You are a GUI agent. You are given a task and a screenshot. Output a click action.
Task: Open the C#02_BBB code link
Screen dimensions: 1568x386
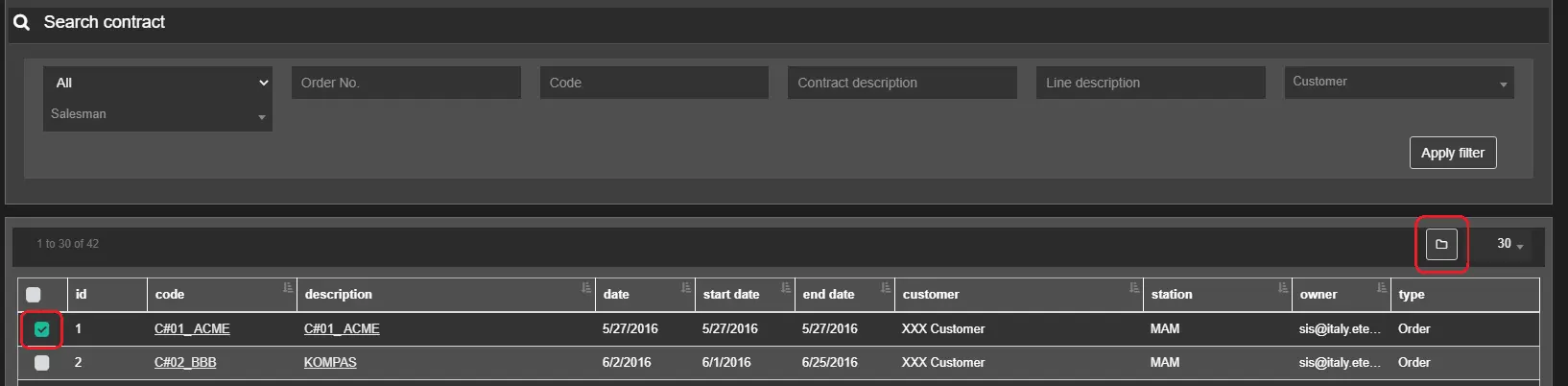pos(185,363)
